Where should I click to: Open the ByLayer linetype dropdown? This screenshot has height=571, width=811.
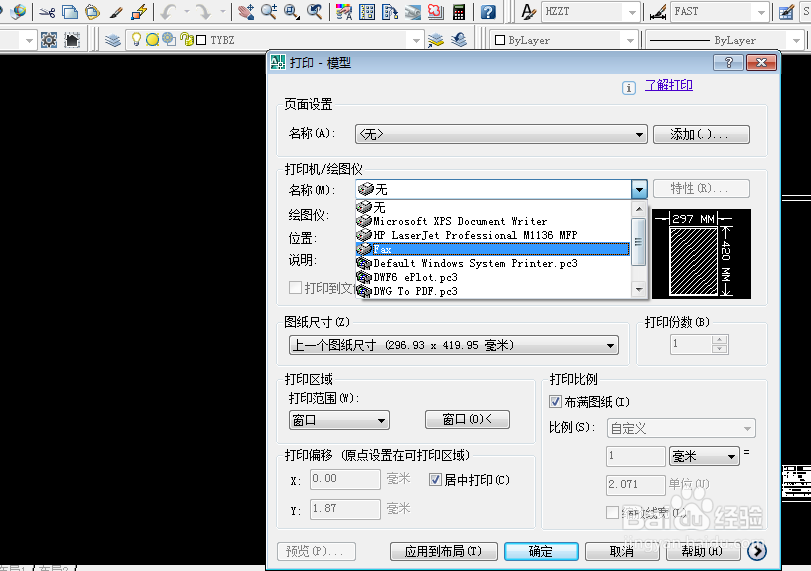(x=795, y=40)
